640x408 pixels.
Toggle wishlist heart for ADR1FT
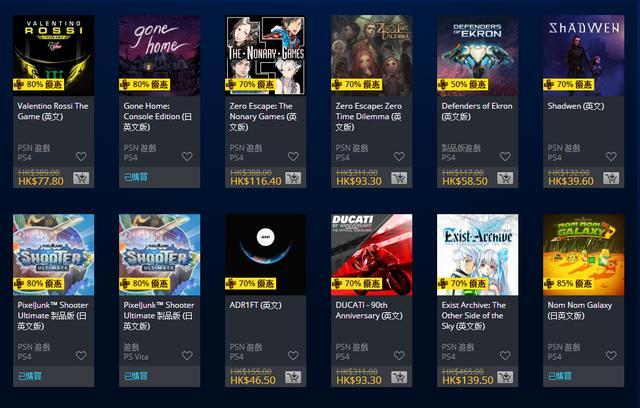[x=293, y=355]
